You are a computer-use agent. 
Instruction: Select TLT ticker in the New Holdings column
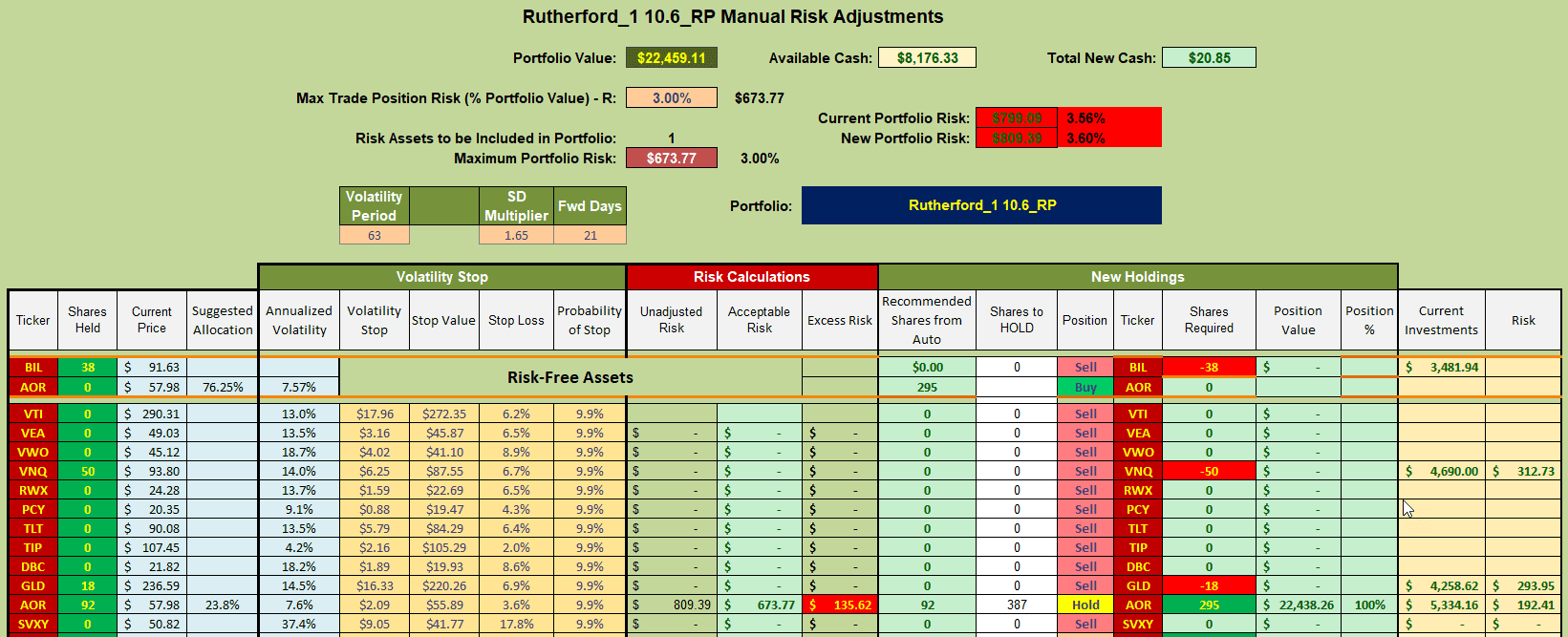[1138, 529]
